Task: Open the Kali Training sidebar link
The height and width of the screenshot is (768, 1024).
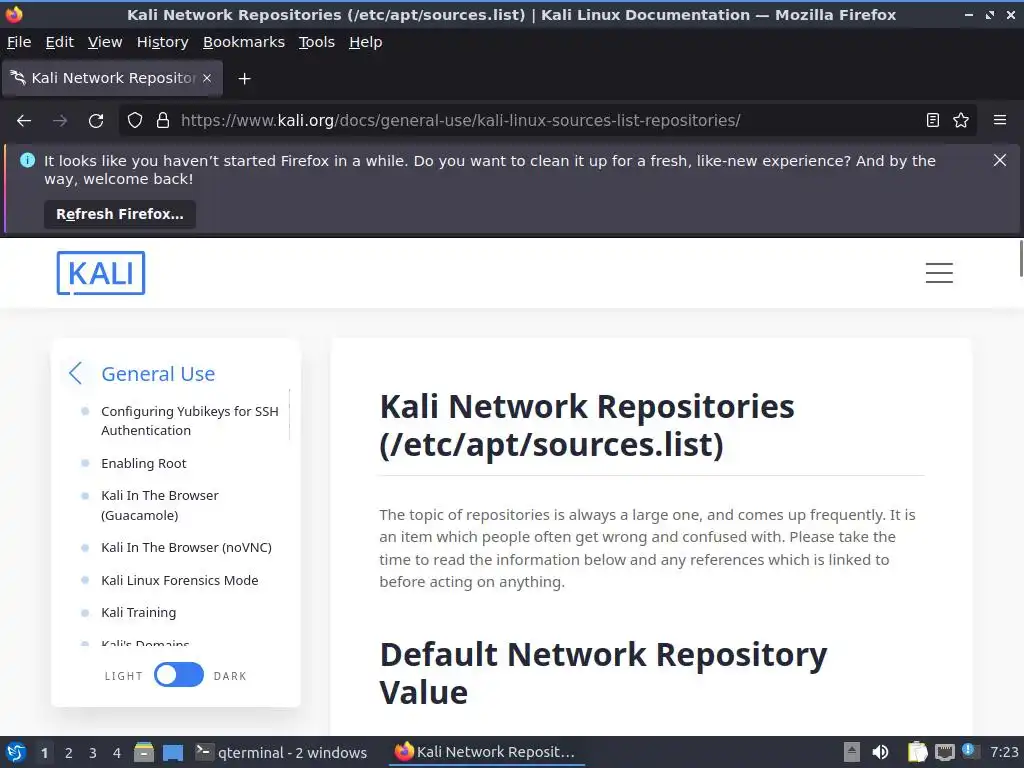Action: pyautogui.click(x=138, y=613)
